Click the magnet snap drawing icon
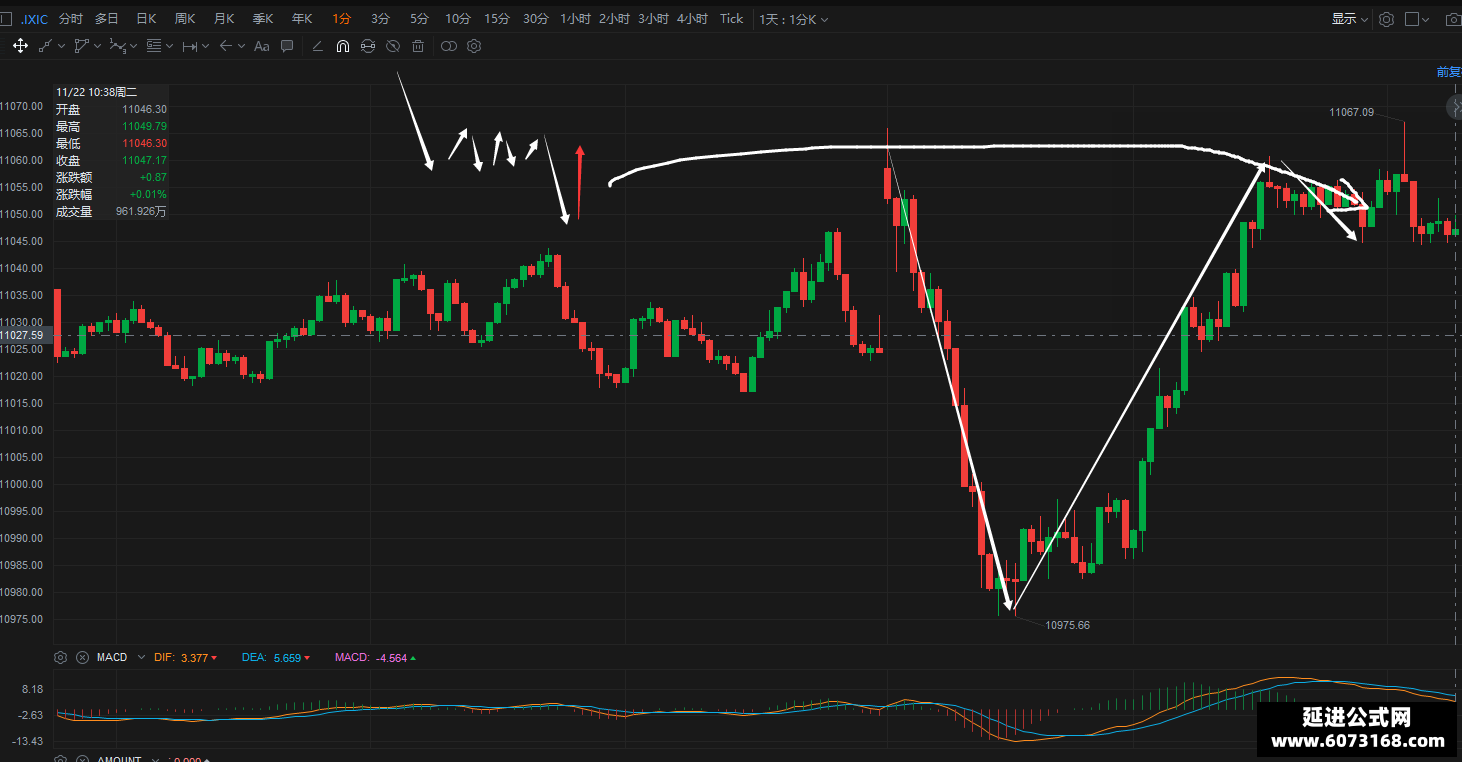Image resolution: width=1462 pixels, height=762 pixels. click(x=342, y=46)
